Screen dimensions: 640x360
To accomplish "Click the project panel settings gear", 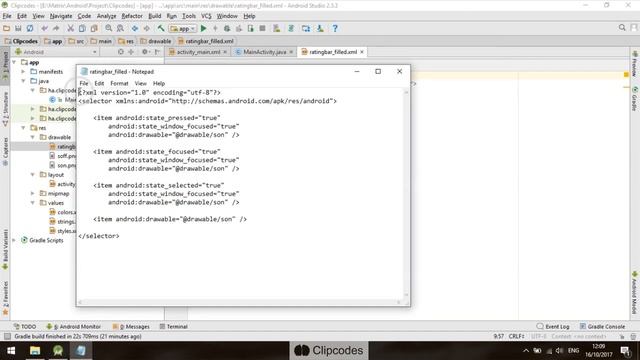I will coord(145,52).
